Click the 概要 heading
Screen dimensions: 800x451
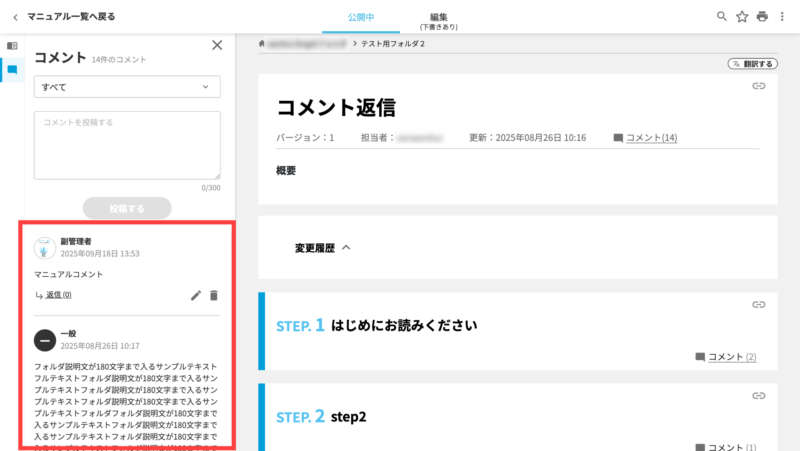(286, 170)
